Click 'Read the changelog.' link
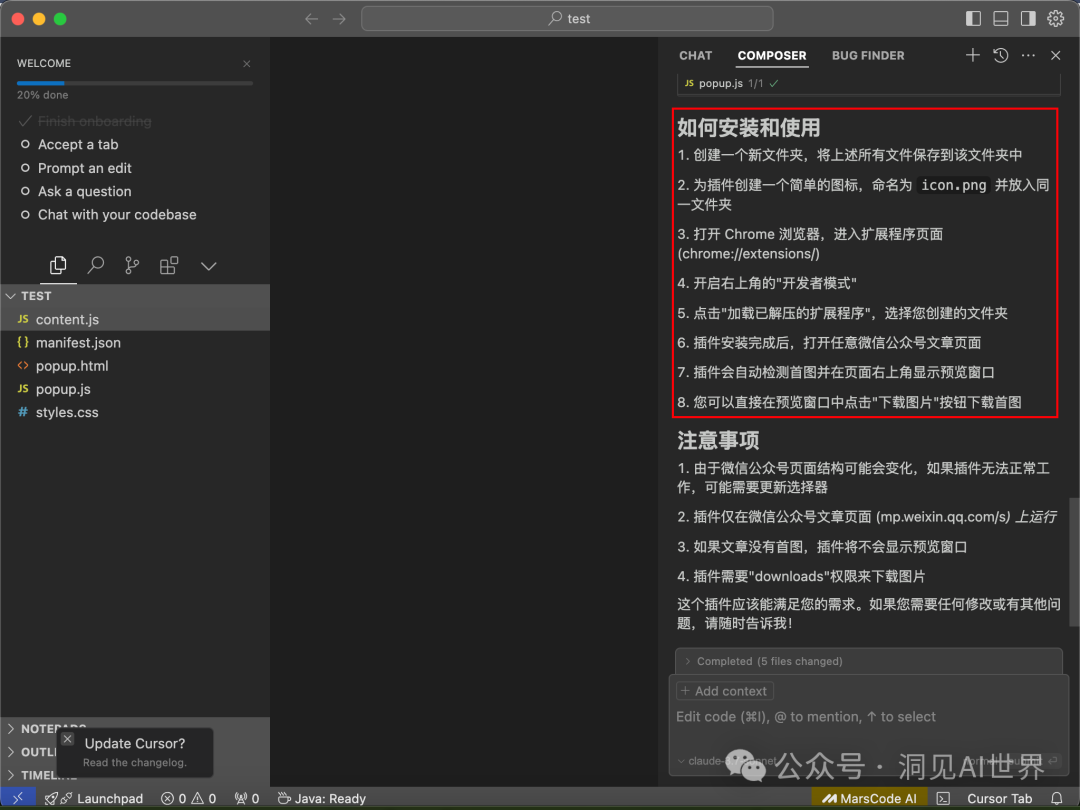The width and height of the screenshot is (1080, 810). (x=134, y=762)
